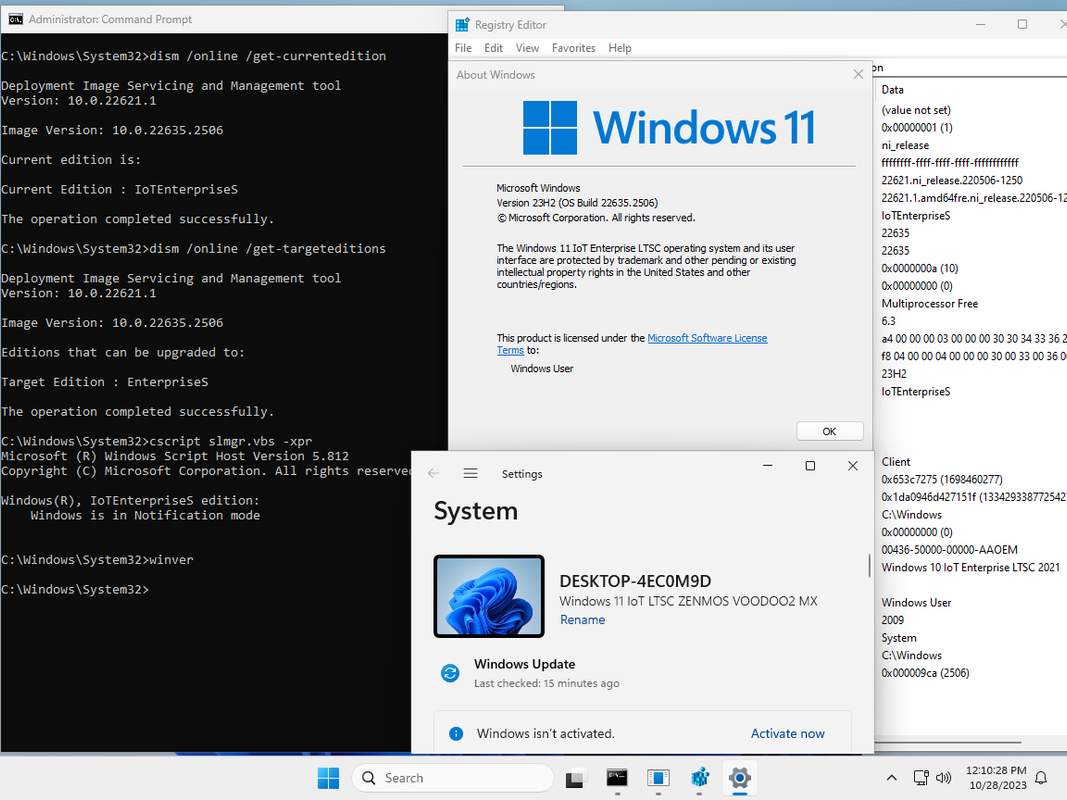Click the Registry Editor horizontal scrollbar
This screenshot has height=800, width=1067.
click(x=948, y=742)
